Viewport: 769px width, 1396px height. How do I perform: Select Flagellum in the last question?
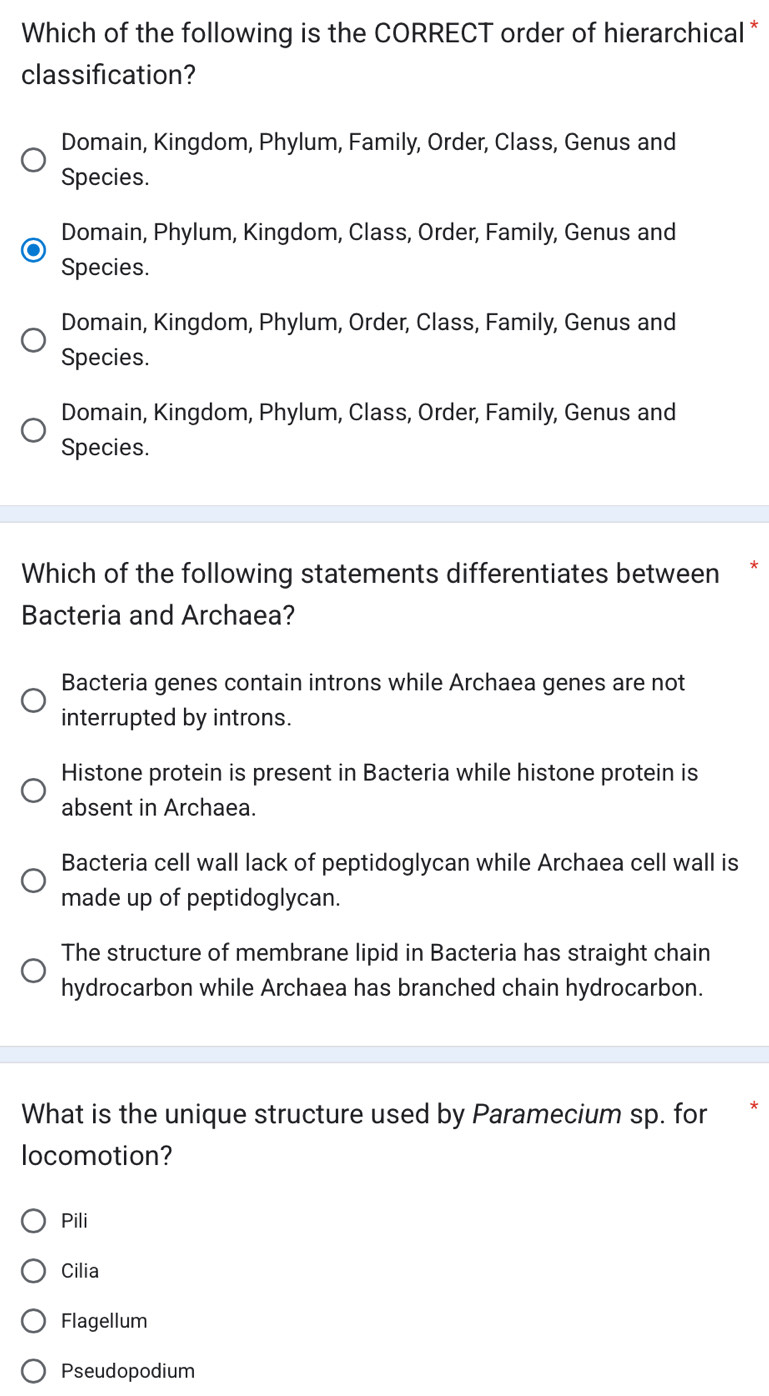pyautogui.click(x=33, y=1321)
